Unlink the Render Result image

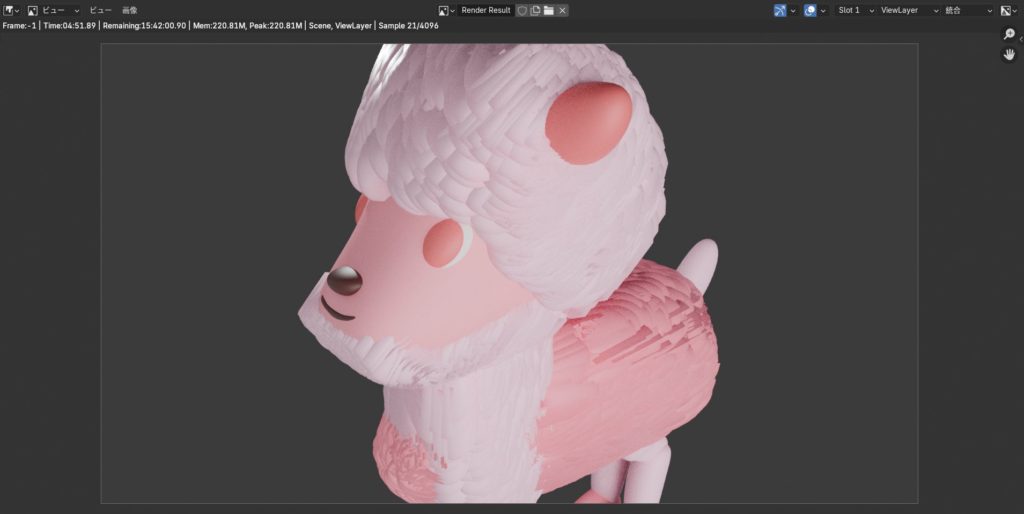(x=562, y=10)
